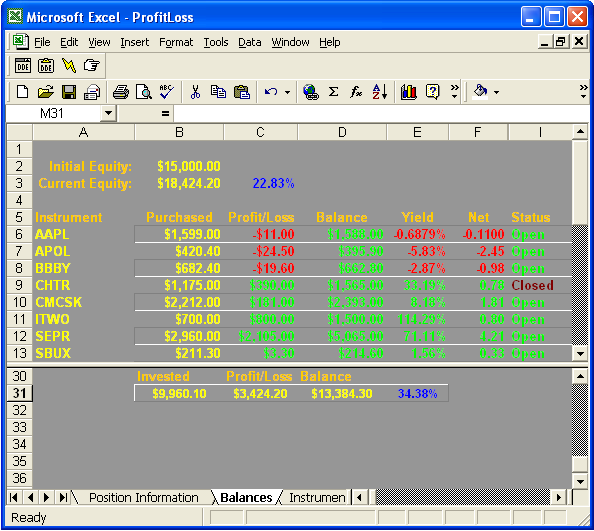Image resolution: width=594 pixels, height=531 pixels.
Task: Cut selection with the scissors icon
Action: pos(195,92)
